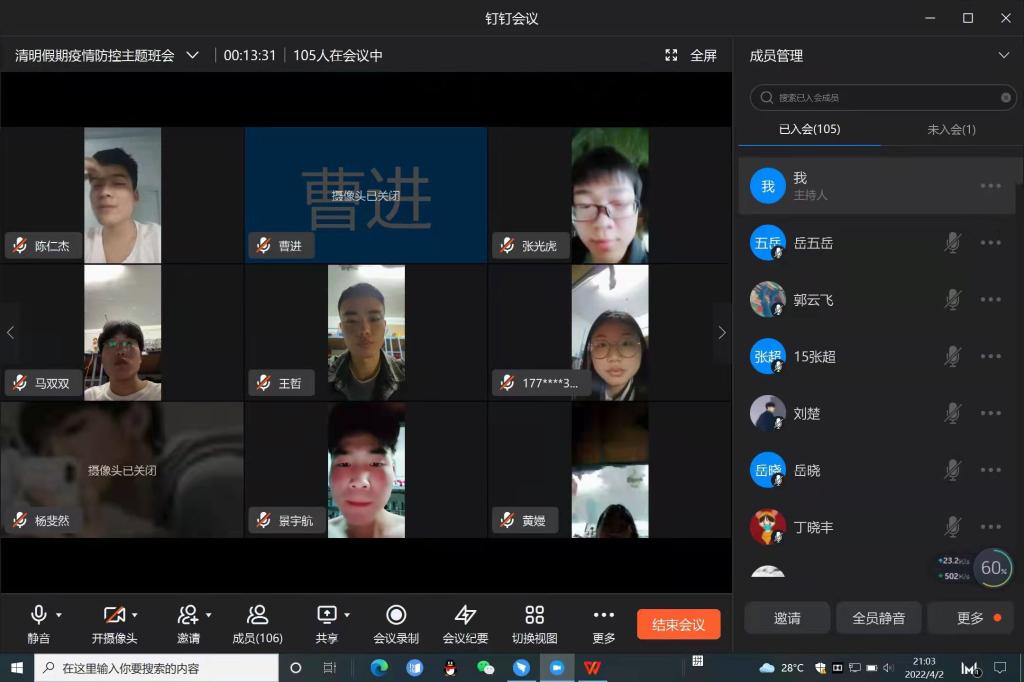Mute microphone using 静音 icon
This screenshot has height=682, width=1024.
click(x=39, y=615)
